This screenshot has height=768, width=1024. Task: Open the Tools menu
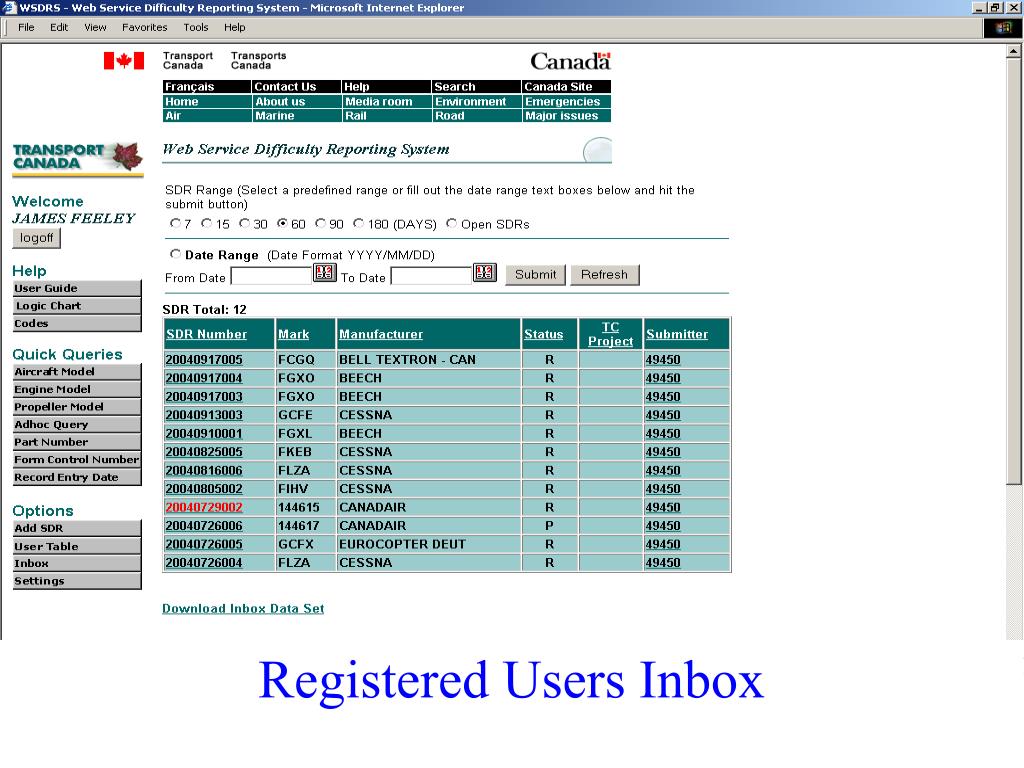click(196, 28)
